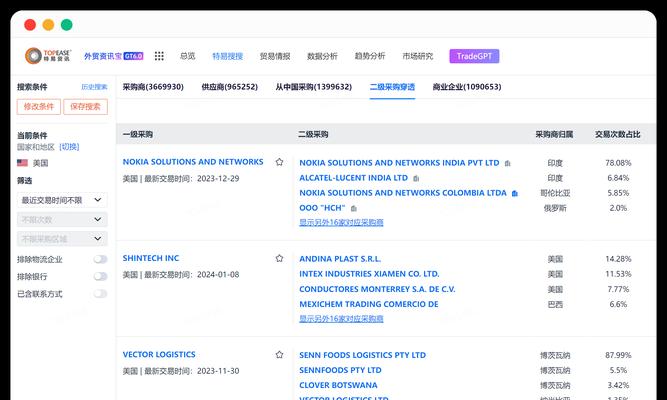Open NOKIA SOLUTIONS AND NETWORKS COLOMBIA LTDA

[x=403, y=193]
